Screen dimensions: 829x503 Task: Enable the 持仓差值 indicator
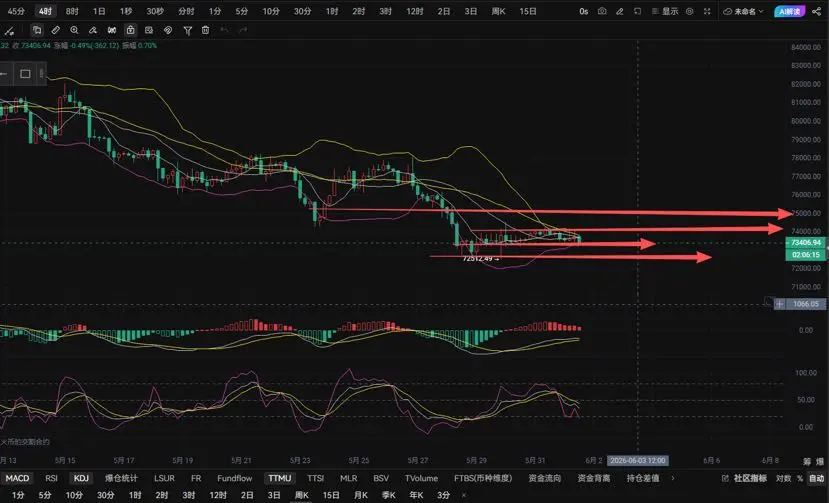click(643, 478)
